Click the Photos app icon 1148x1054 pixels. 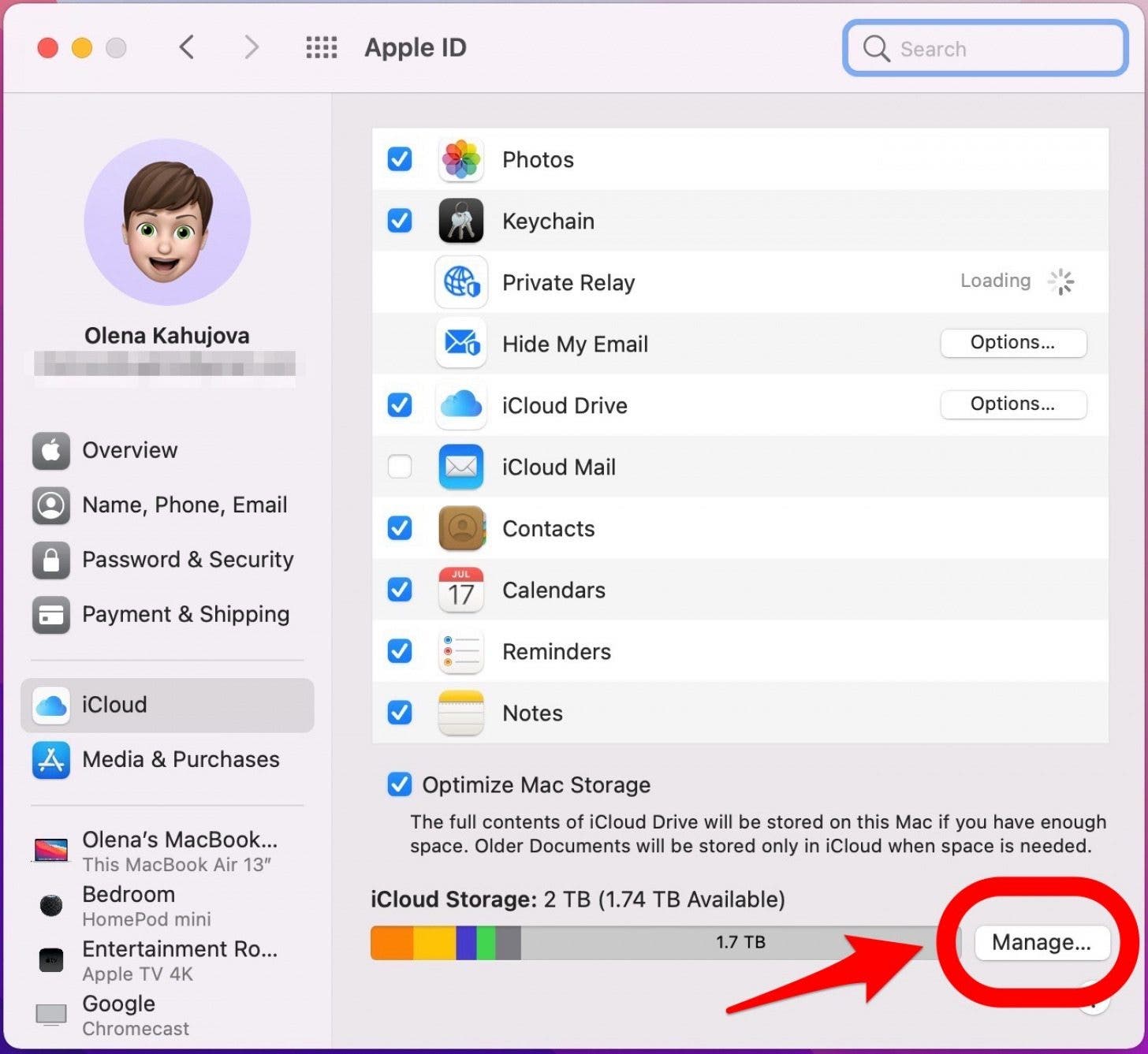point(460,159)
